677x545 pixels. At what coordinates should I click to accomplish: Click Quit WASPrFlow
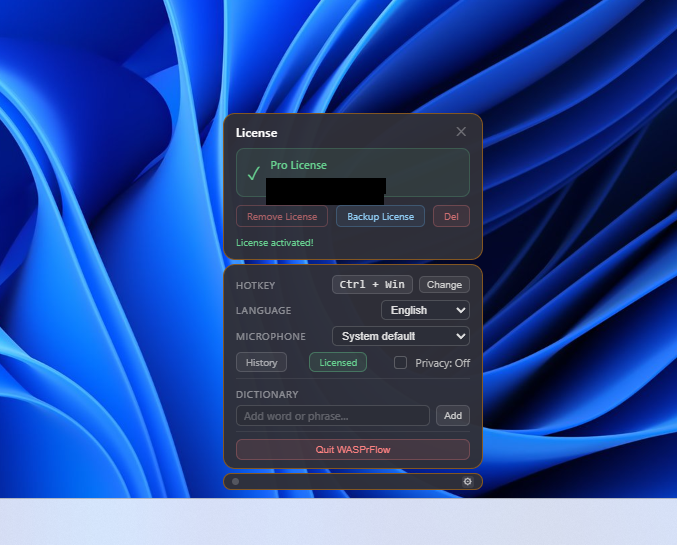point(353,450)
